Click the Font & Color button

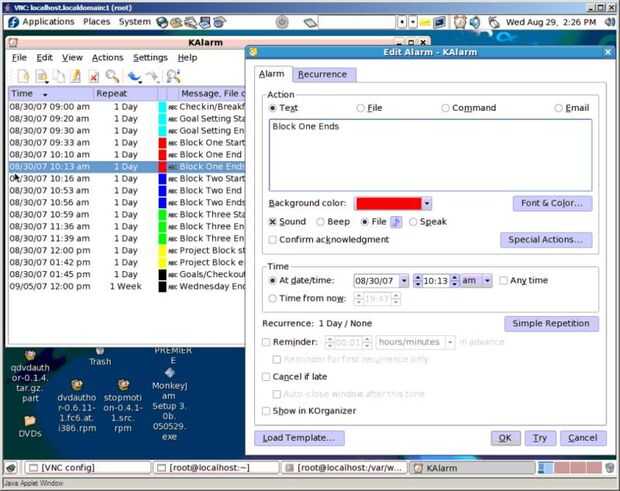coord(552,204)
